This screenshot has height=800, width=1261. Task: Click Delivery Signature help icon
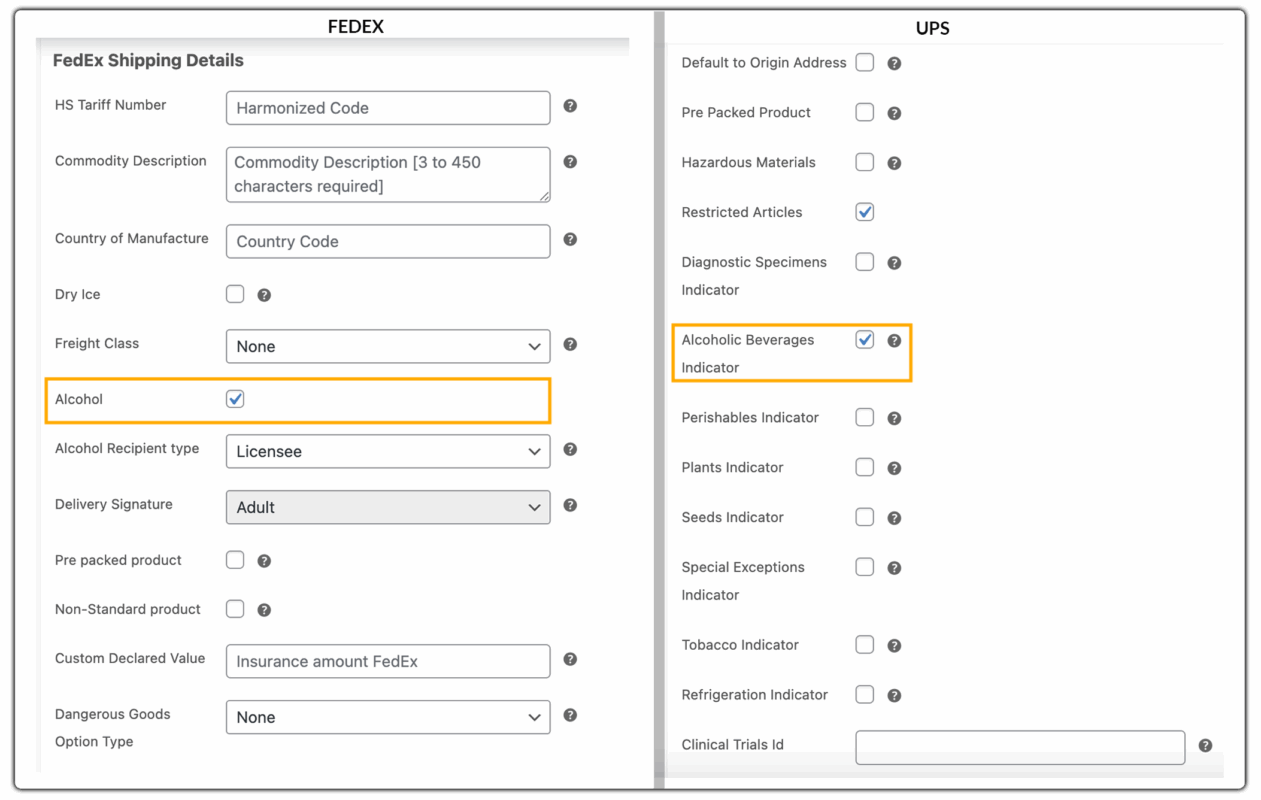[570, 506]
